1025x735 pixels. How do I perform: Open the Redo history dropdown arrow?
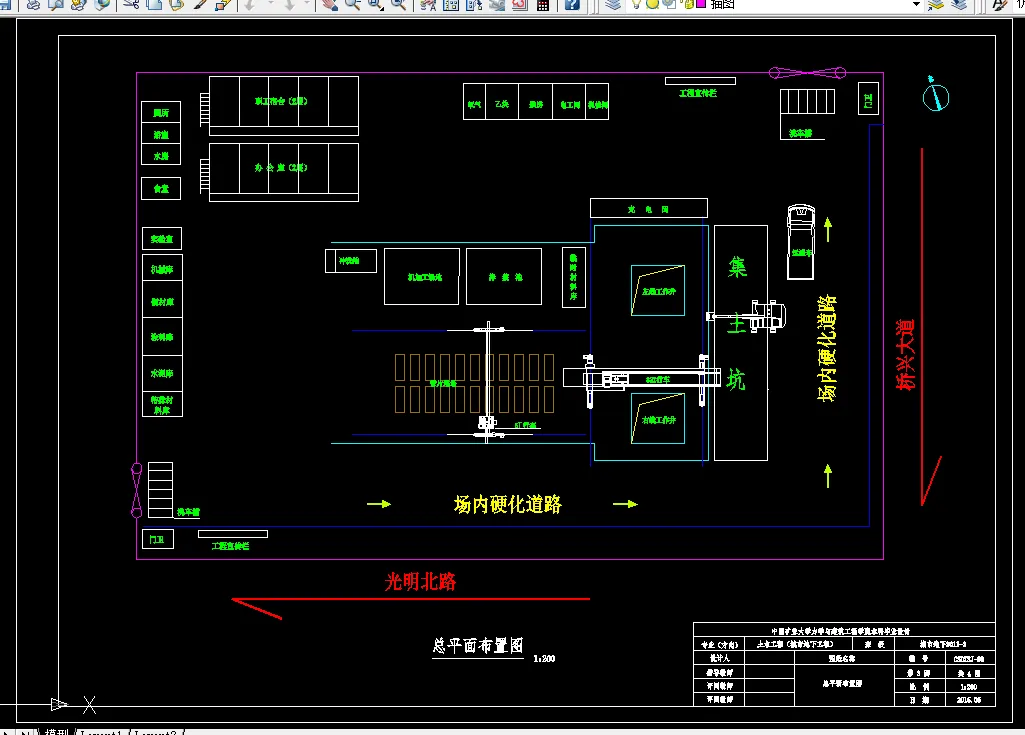307,7
